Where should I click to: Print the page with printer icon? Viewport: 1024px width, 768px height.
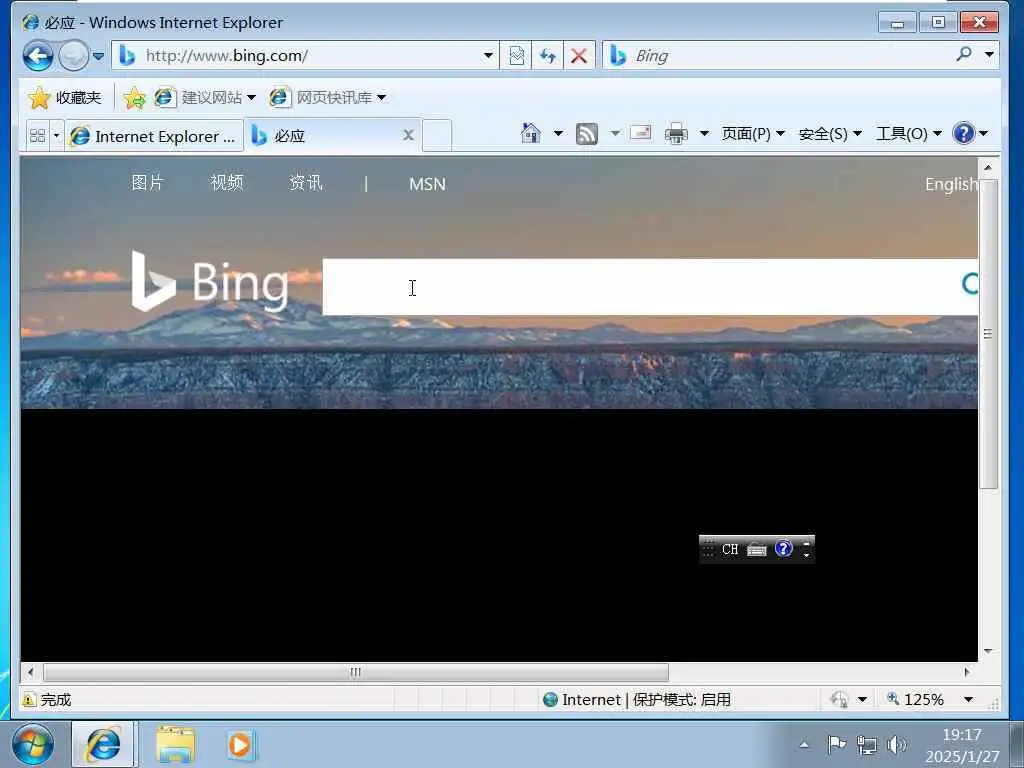(676, 133)
